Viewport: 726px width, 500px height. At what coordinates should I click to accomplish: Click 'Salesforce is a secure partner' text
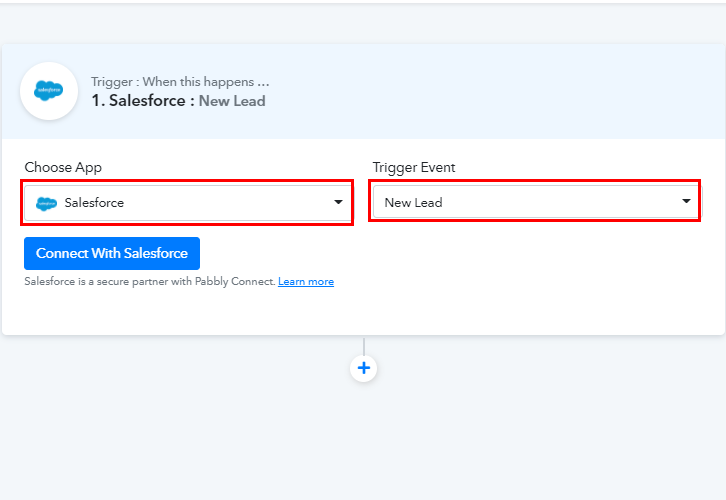pos(150,281)
